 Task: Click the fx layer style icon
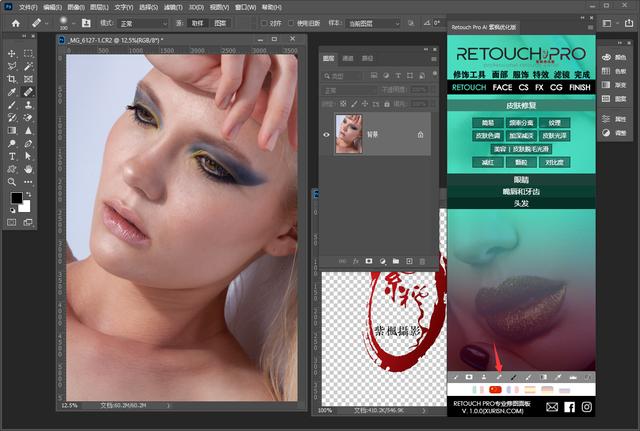pos(355,261)
